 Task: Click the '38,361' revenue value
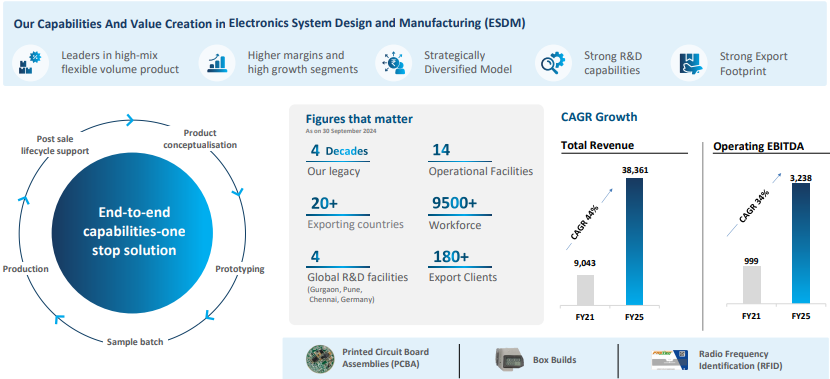point(634,171)
